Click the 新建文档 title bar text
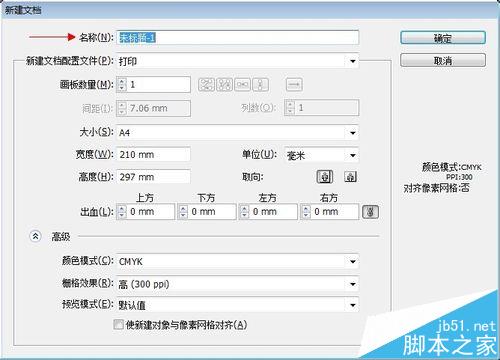Screen dimensions: 500x360 pyautogui.click(x=23, y=10)
